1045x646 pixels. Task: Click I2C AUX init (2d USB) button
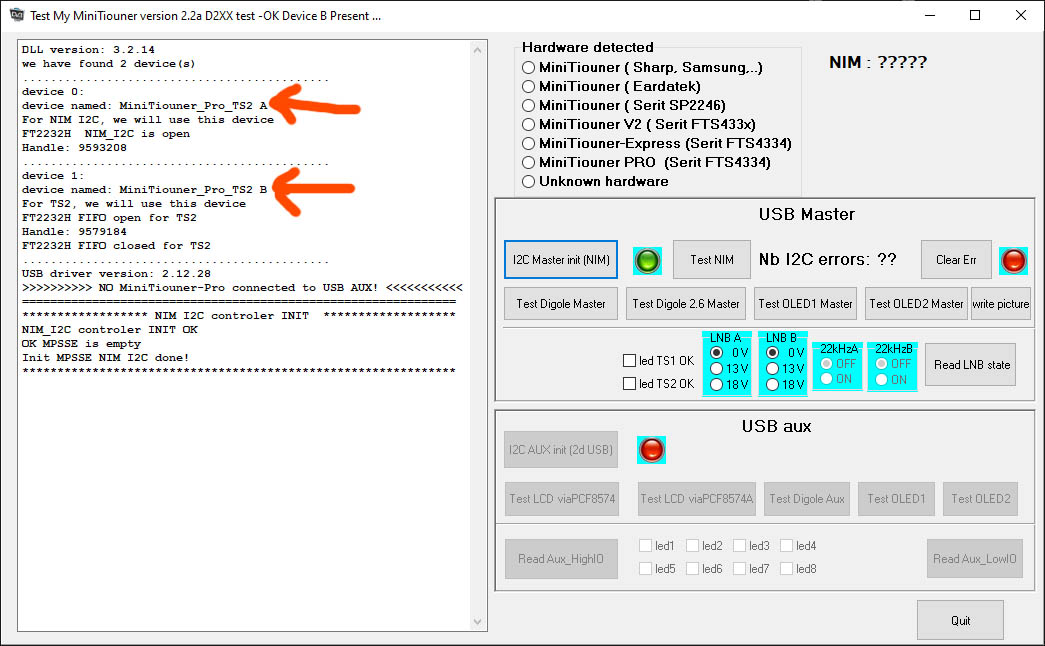point(560,450)
